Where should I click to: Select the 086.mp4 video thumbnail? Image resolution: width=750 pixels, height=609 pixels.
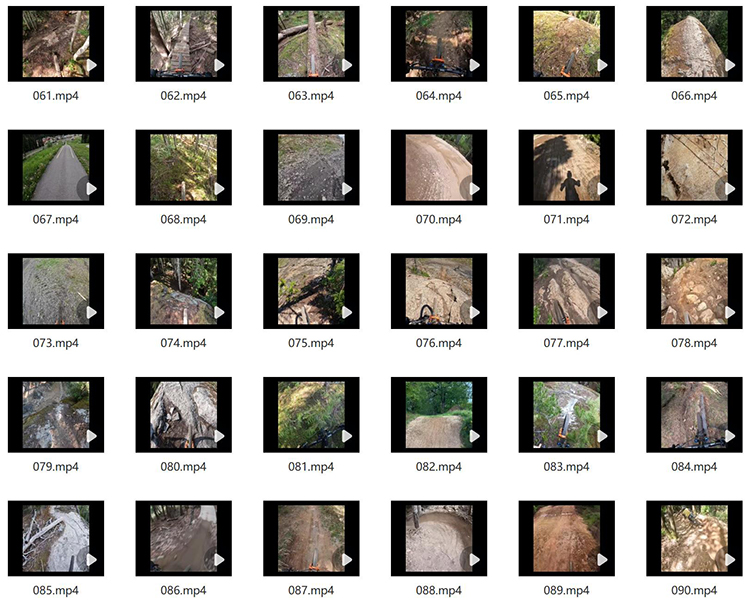[x=184, y=538]
